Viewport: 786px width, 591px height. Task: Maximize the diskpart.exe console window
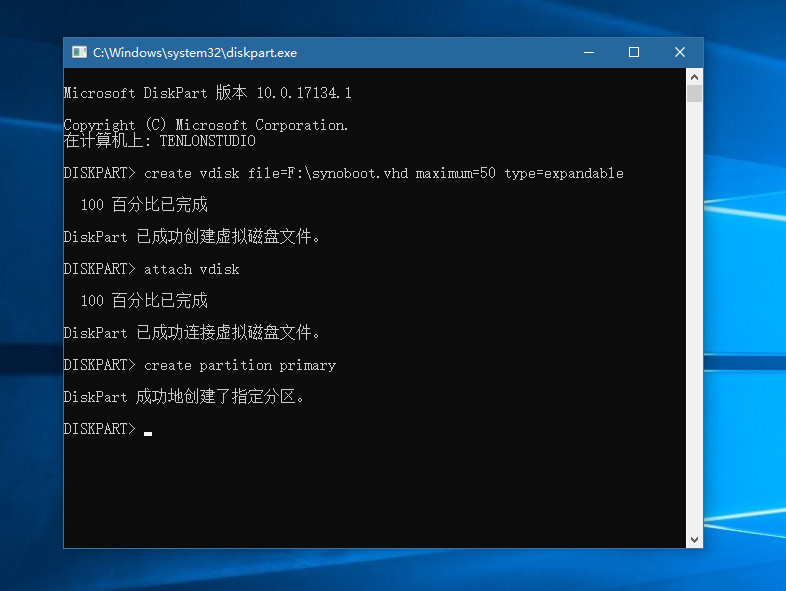pyautogui.click(x=633, y=53)
